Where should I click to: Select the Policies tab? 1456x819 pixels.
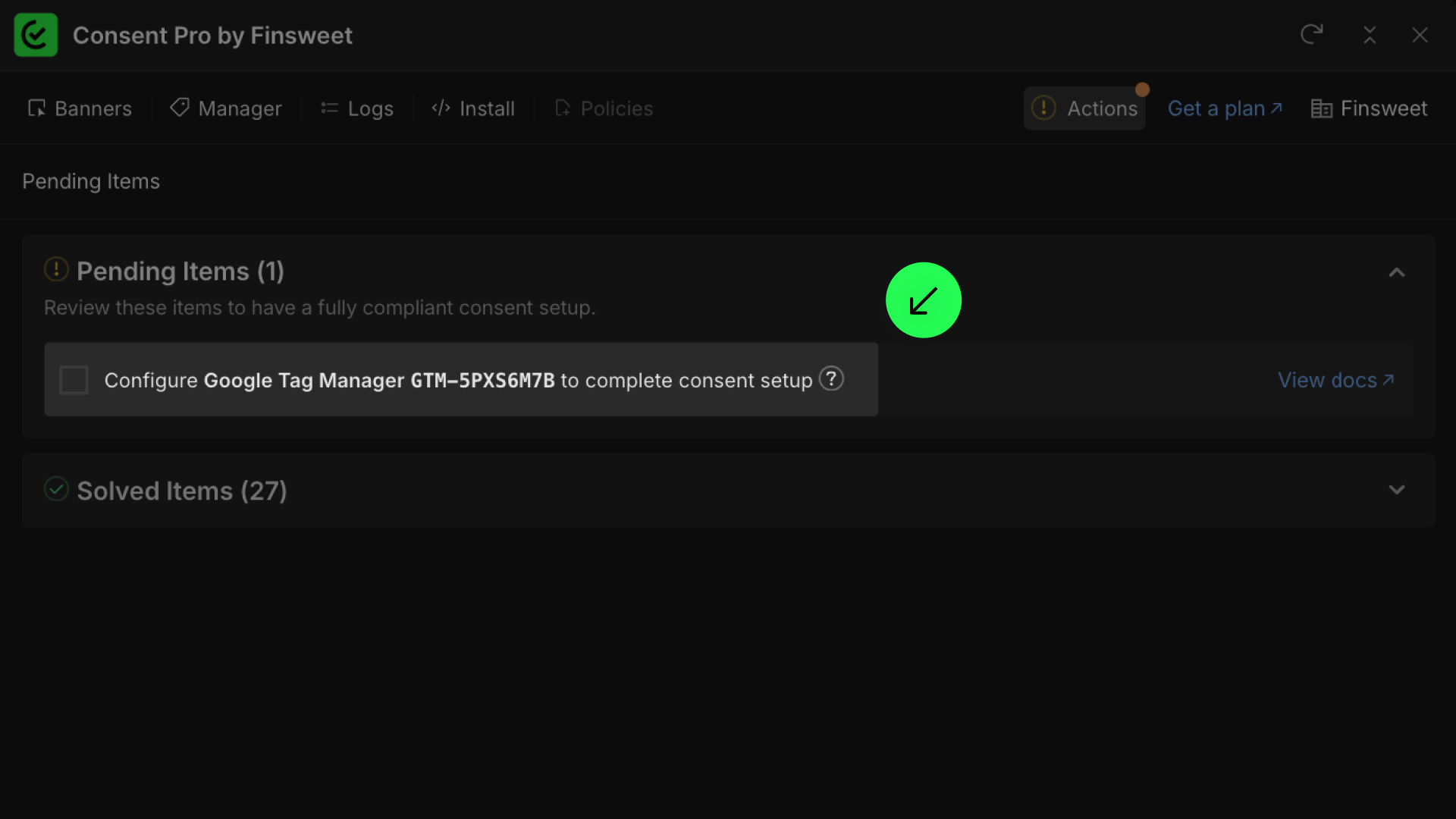[604, 108]
